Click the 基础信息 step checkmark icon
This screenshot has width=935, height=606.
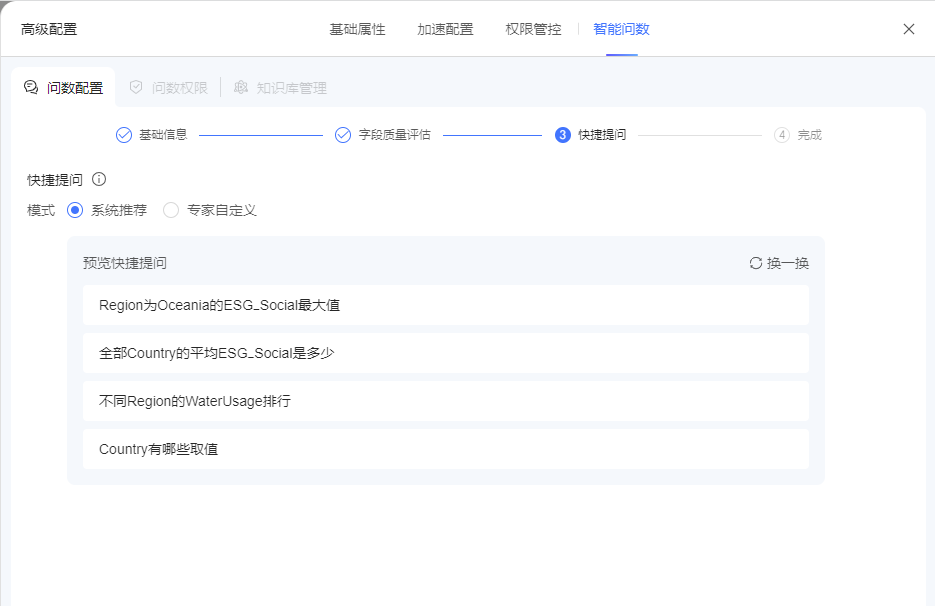[124, 135]
